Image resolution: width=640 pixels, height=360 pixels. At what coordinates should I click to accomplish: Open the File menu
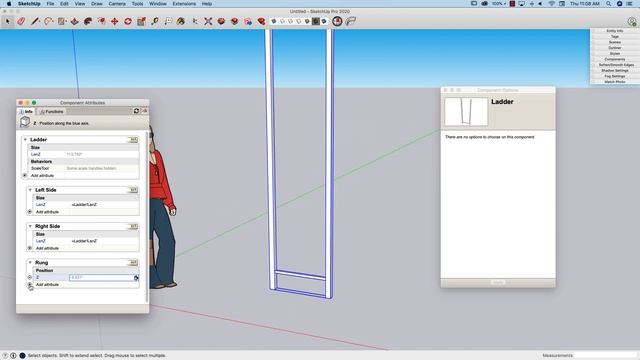(50, 4)
